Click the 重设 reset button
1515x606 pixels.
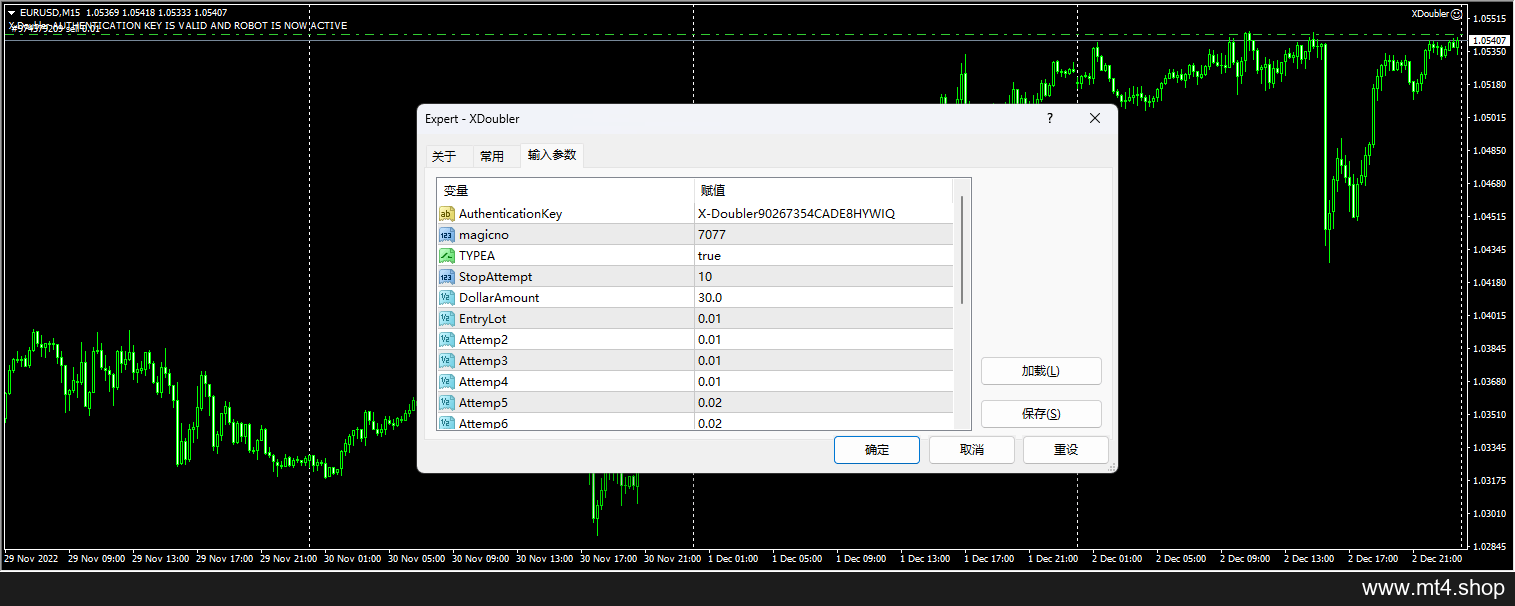(x=1066, y=450)
